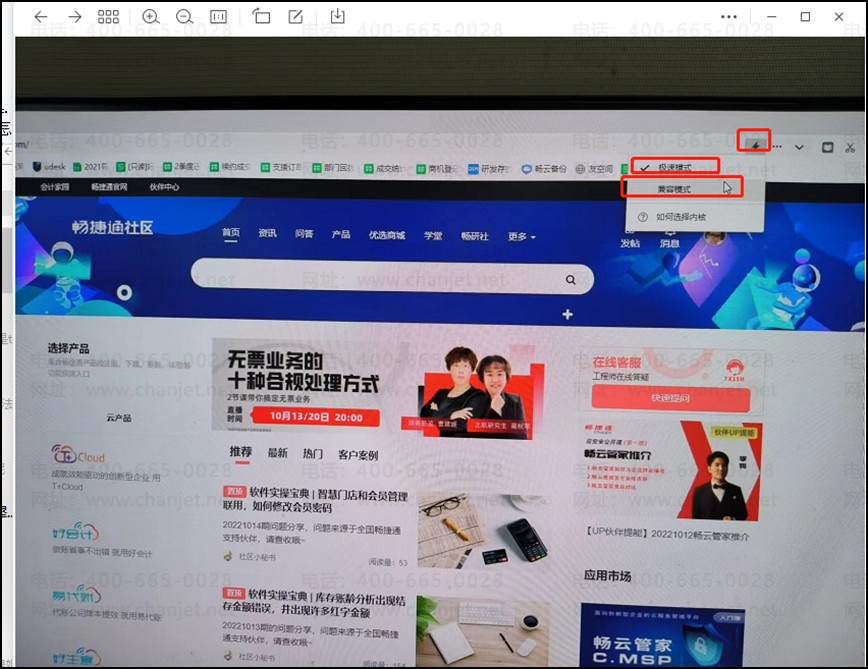Click 发帖 post button
The width and height of the screenshot is (868, 669).
click(630, 238)
